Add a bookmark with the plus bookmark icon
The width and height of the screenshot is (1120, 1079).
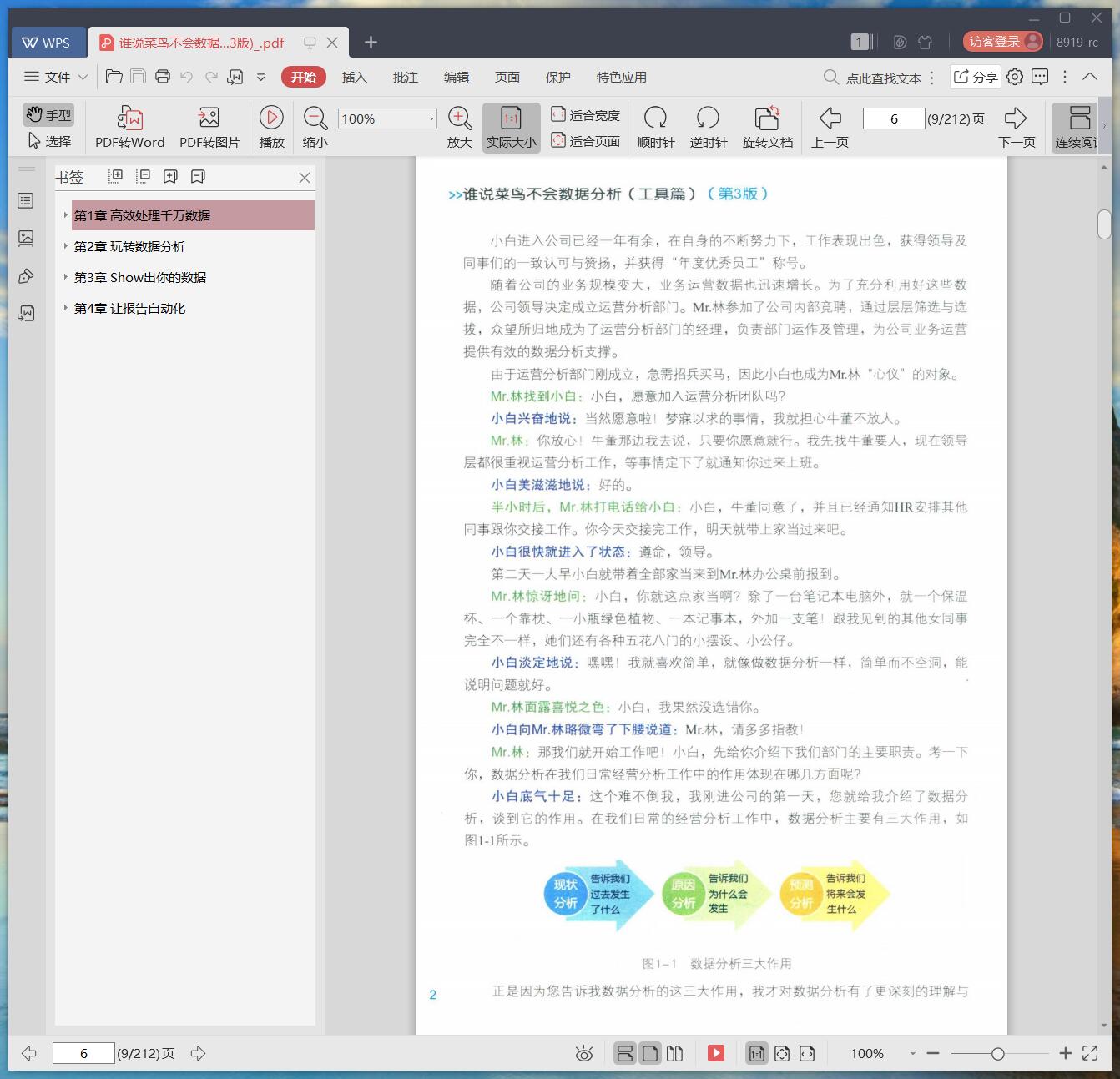pos(170,176)
